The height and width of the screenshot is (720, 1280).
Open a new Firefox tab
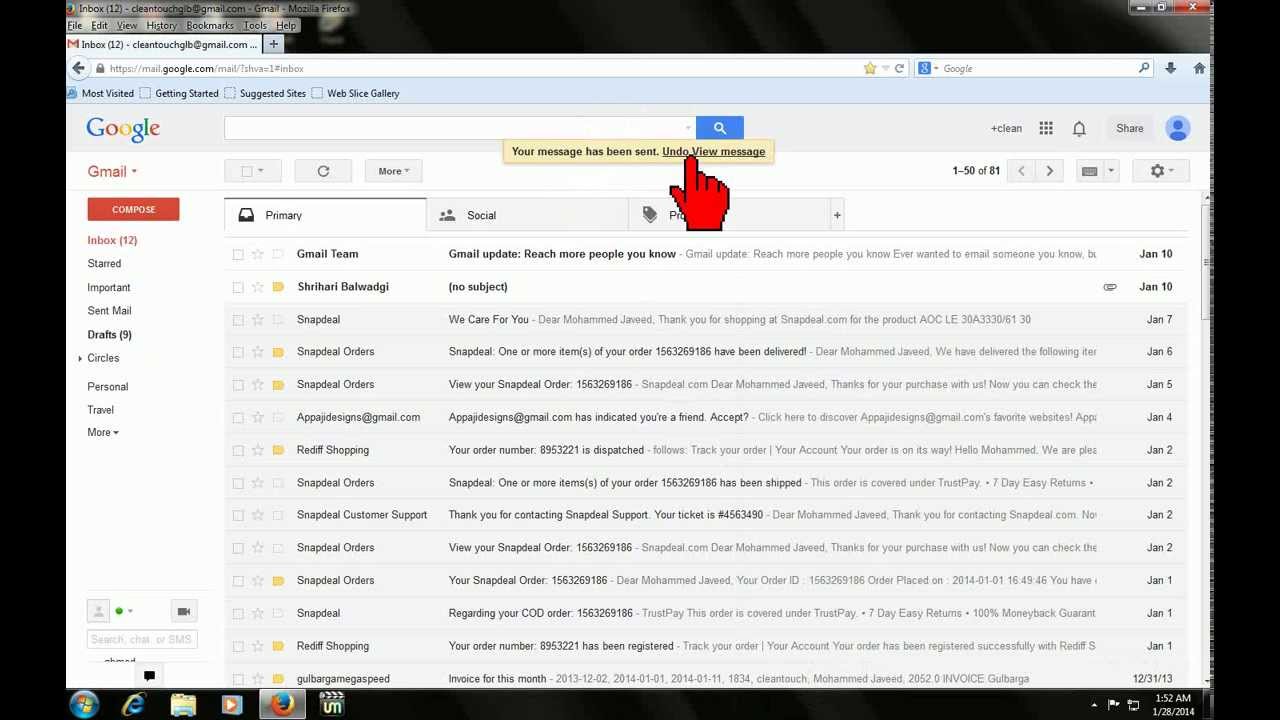click(273, 44)
